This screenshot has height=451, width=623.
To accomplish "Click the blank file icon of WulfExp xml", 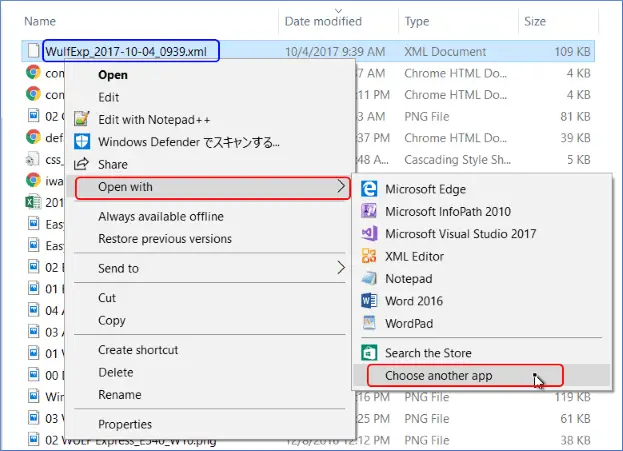I will (x=33, y=51).
